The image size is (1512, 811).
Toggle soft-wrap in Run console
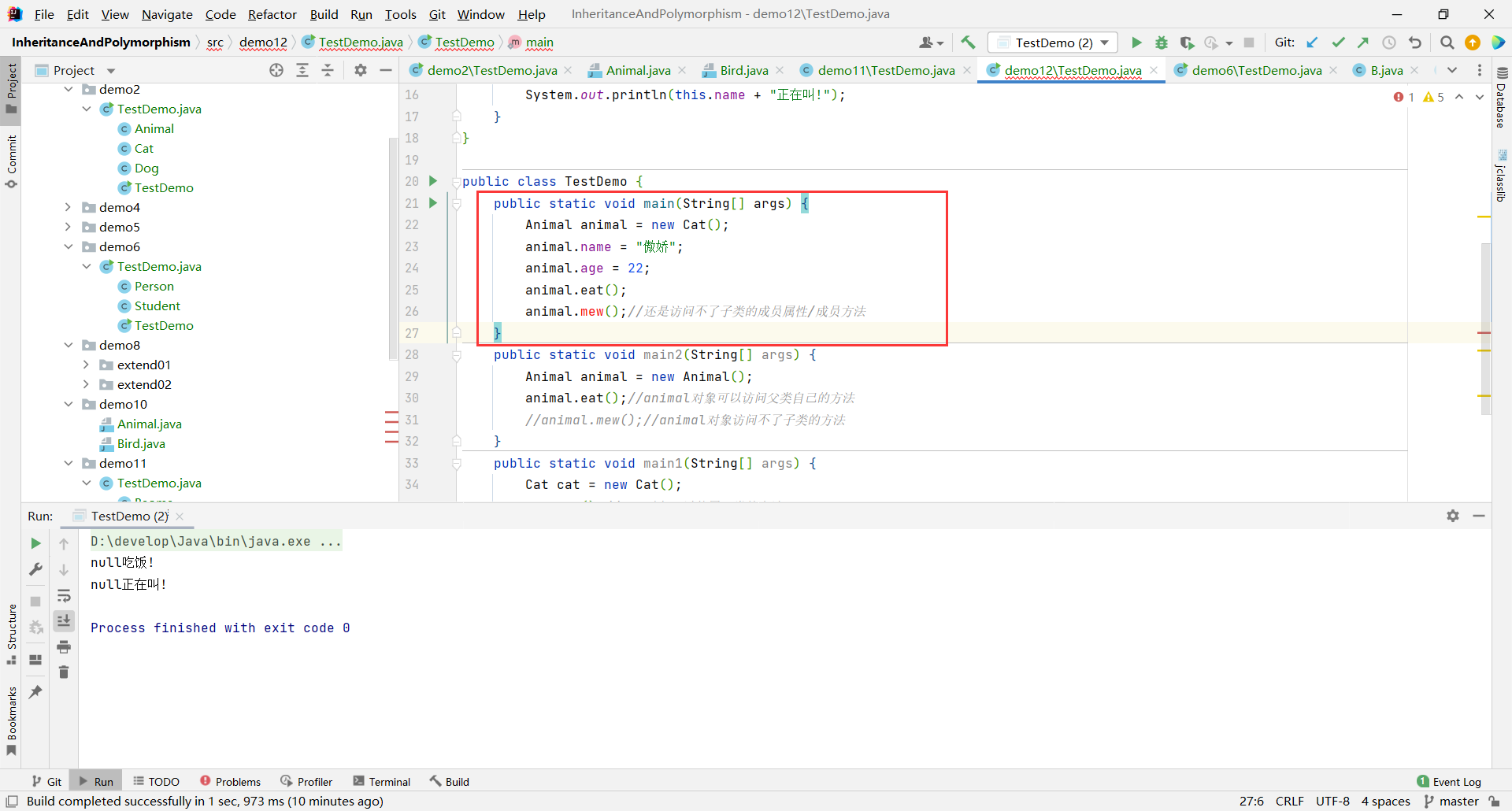click(x=64, y=595)
